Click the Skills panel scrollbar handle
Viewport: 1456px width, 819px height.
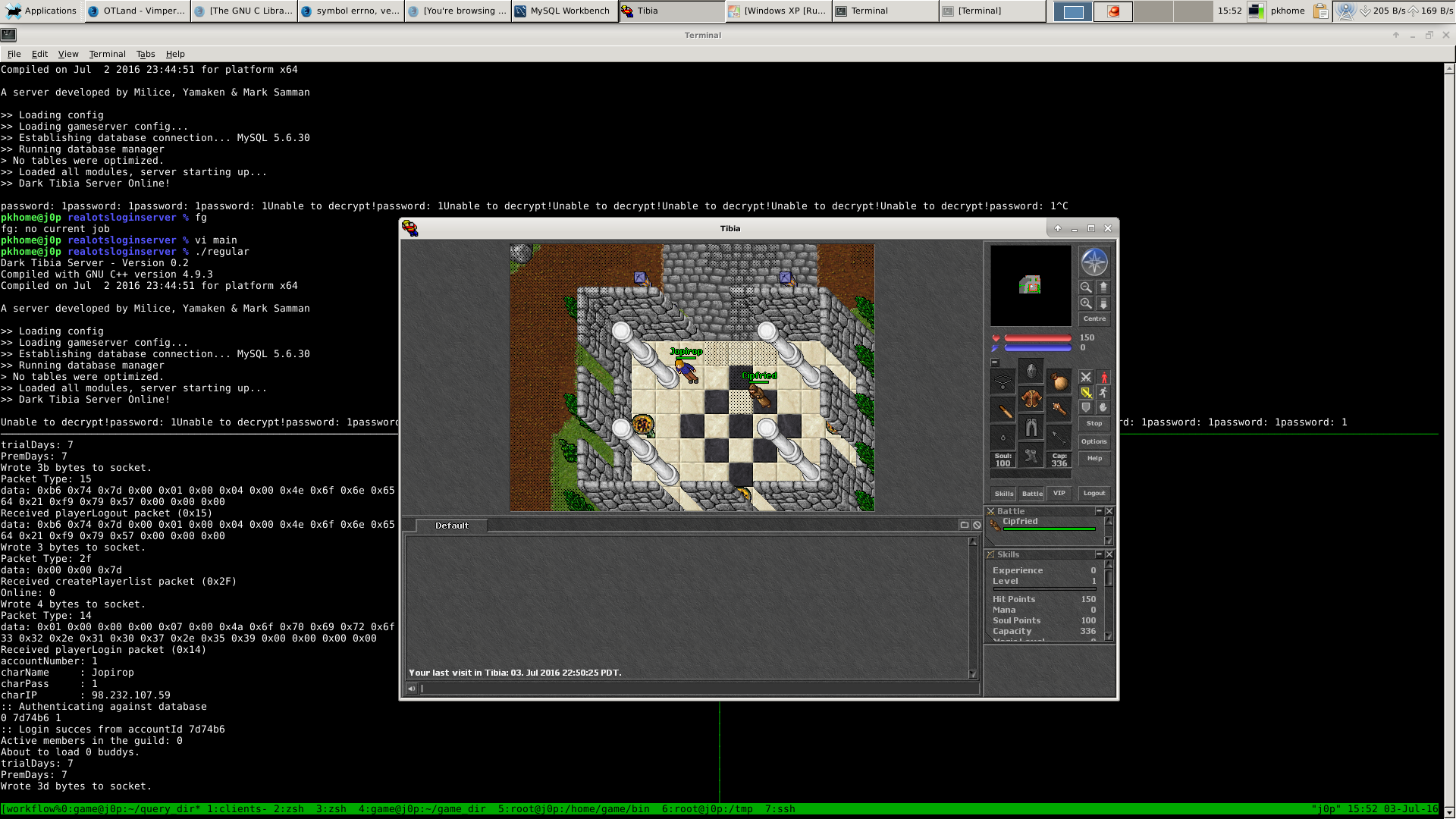click(1109, 578)
